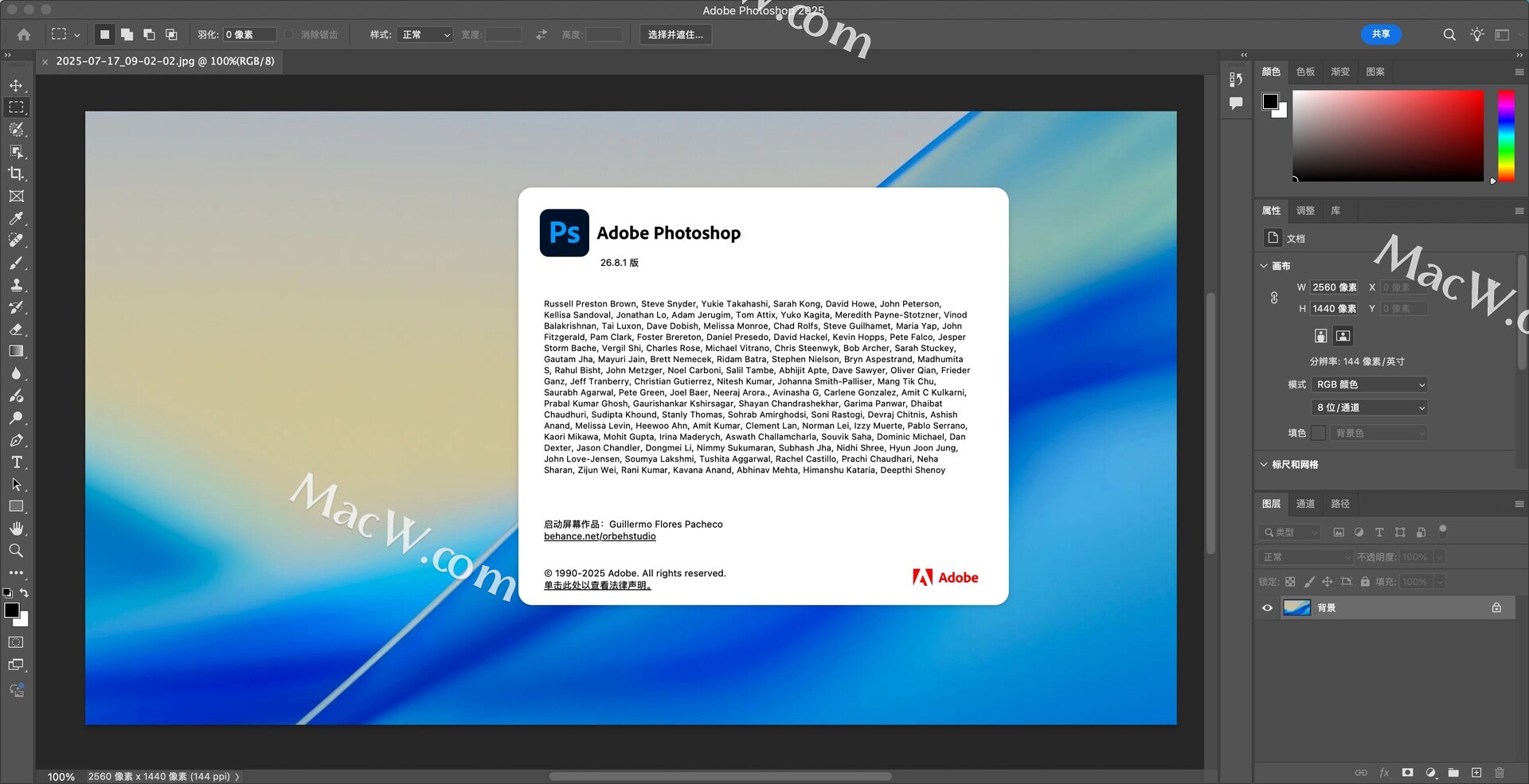The image size is (1529, 784).
Task: Expand the 标尺和网格 section
Action: [x=1264, y=464]
